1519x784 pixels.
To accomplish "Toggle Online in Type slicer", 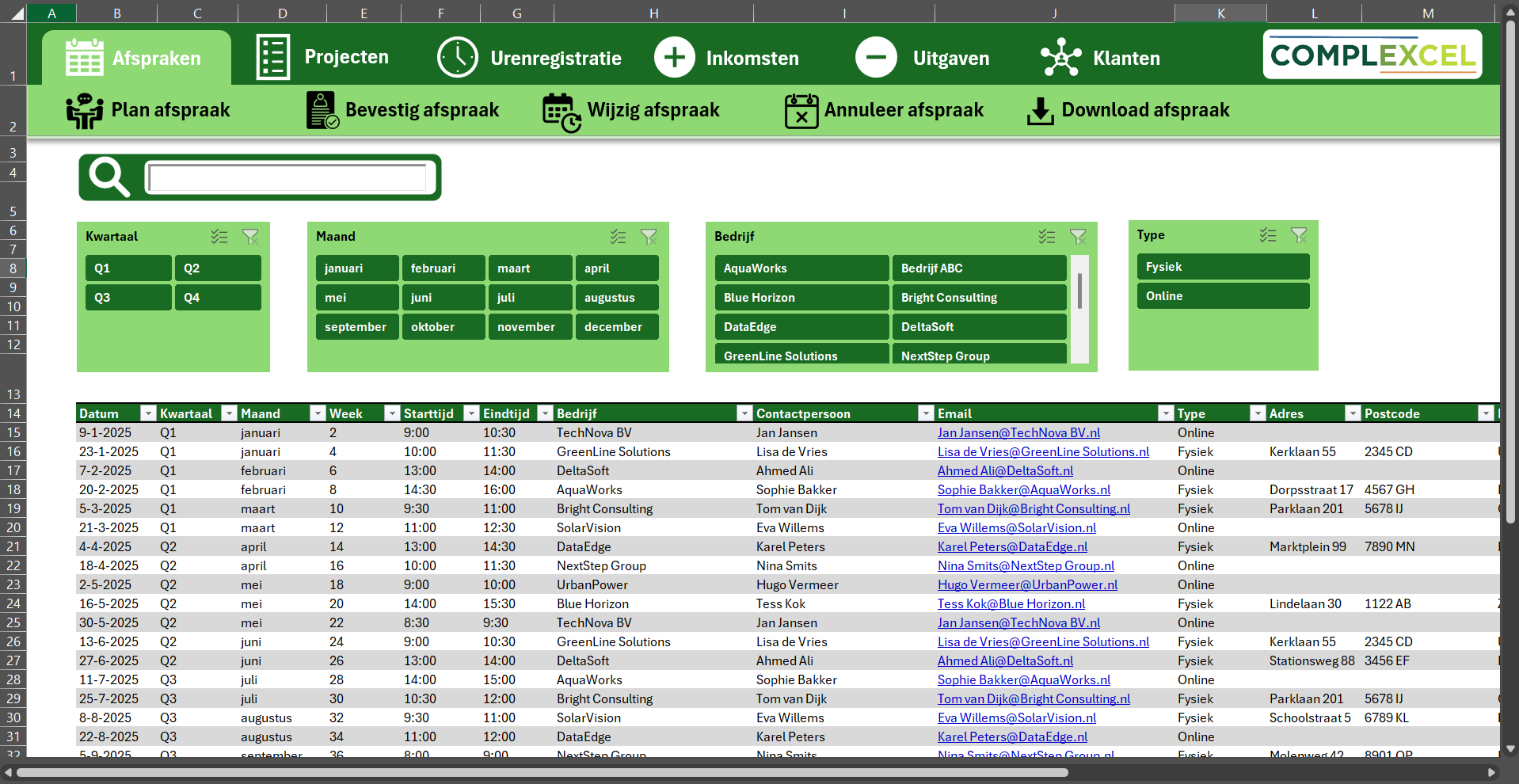I will [1223, 295].
